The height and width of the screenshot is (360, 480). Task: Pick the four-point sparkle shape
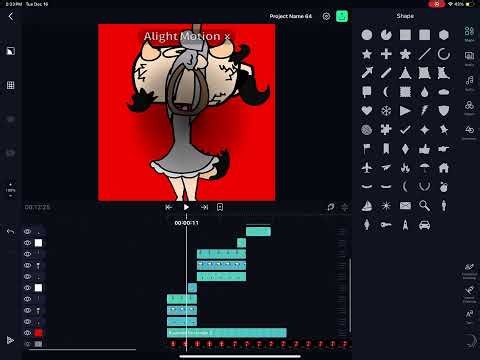[x=424, y=130]
